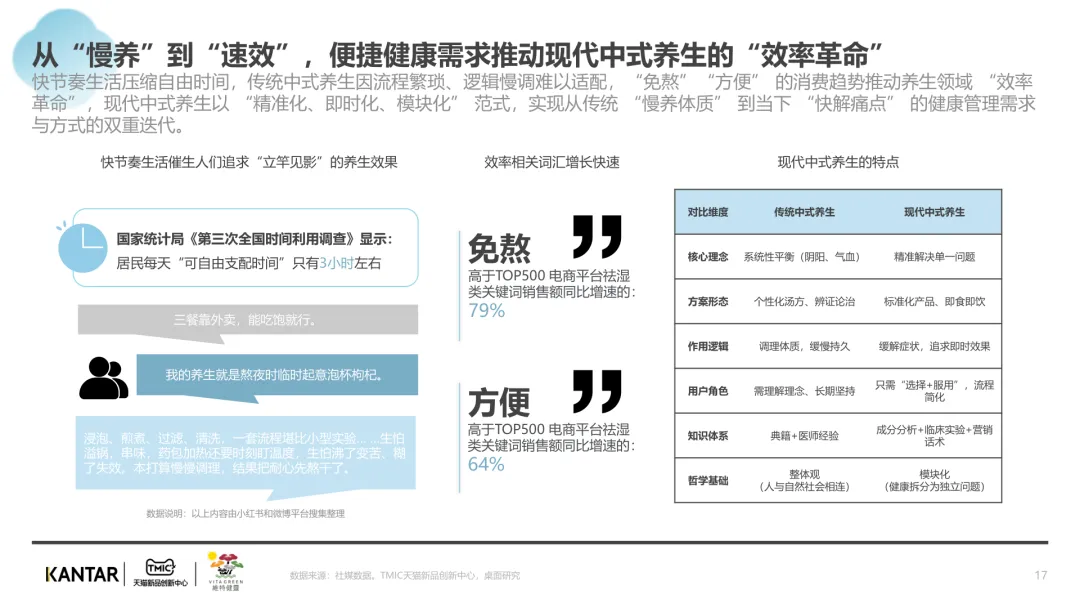Click the row label 作用逻辑
The height and width of the screenshot is (608, 1080).
tap(707, 346)
